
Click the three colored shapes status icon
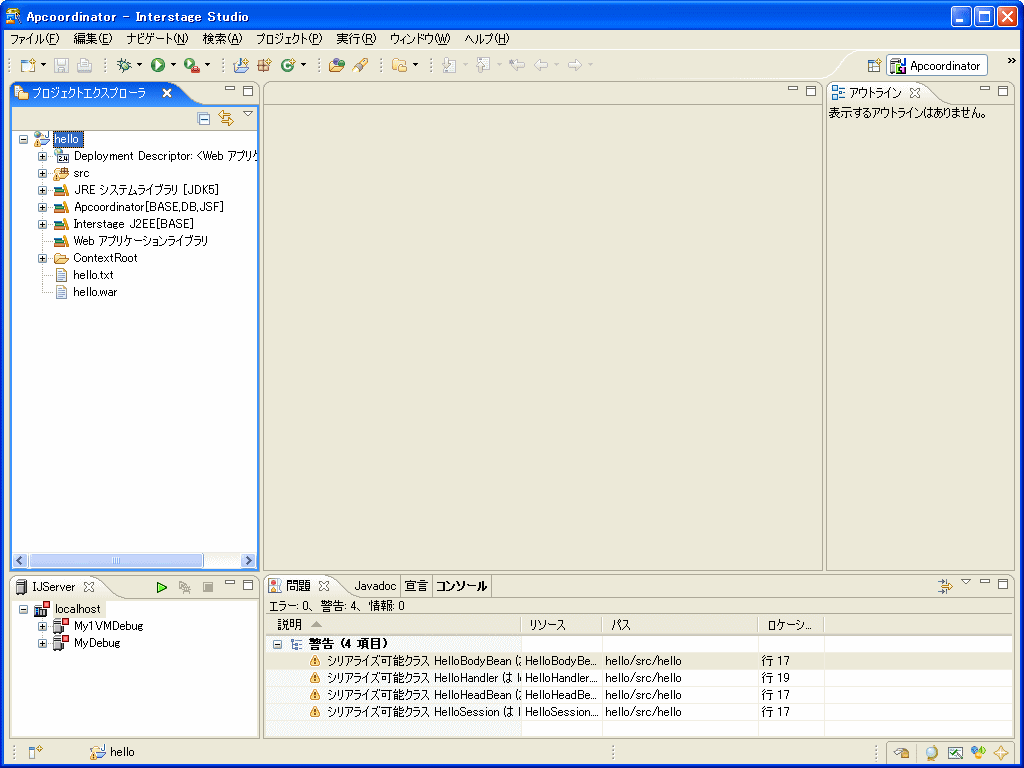pyautogui.click(x=978, y=752)
